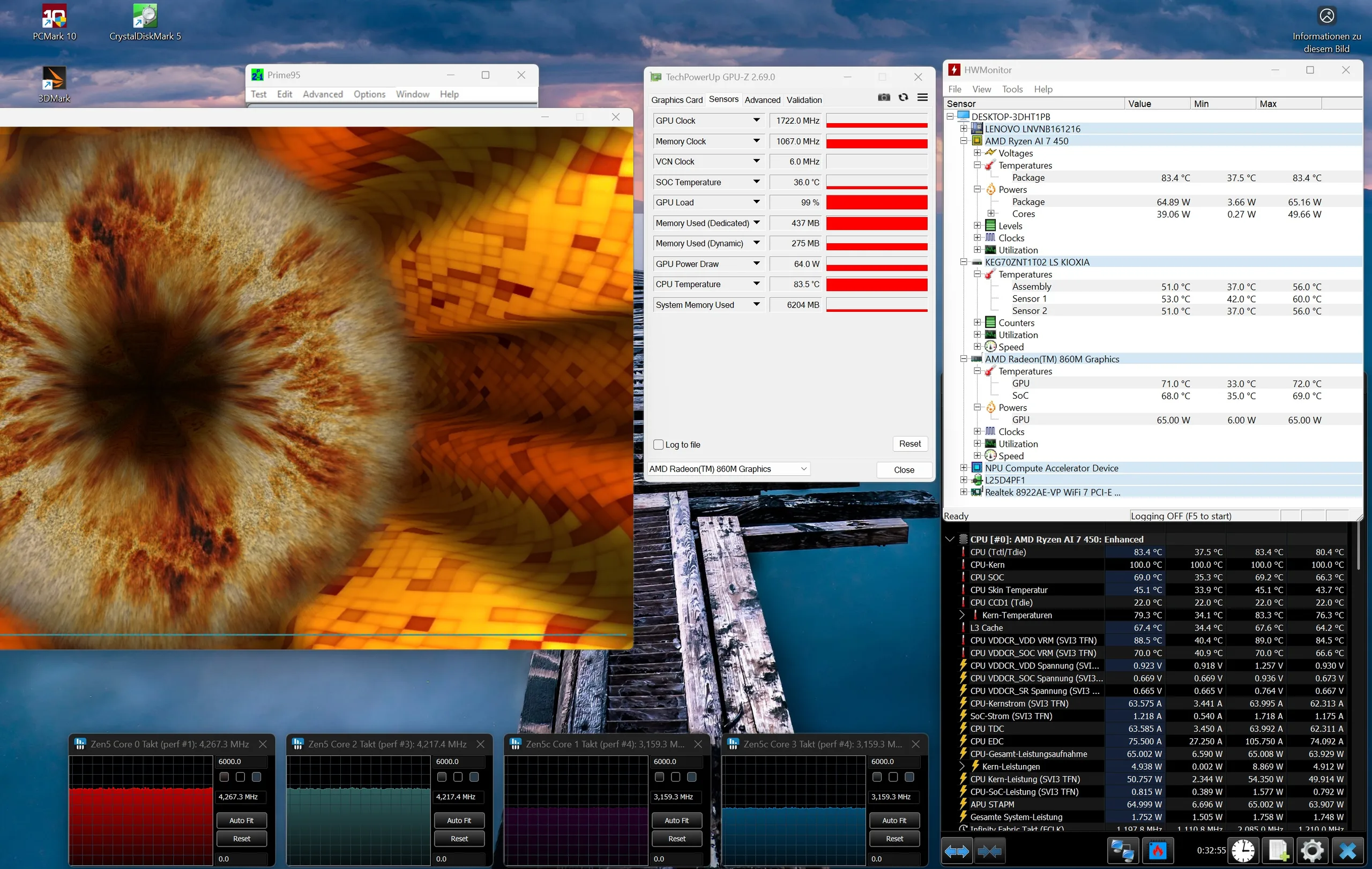Open the HWMonitor Tools menu

[x=1012, y=89]
